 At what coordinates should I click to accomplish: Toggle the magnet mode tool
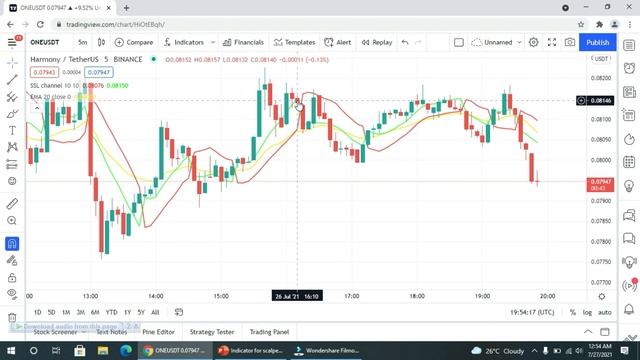pyautogui.click(x=12, y=244)
